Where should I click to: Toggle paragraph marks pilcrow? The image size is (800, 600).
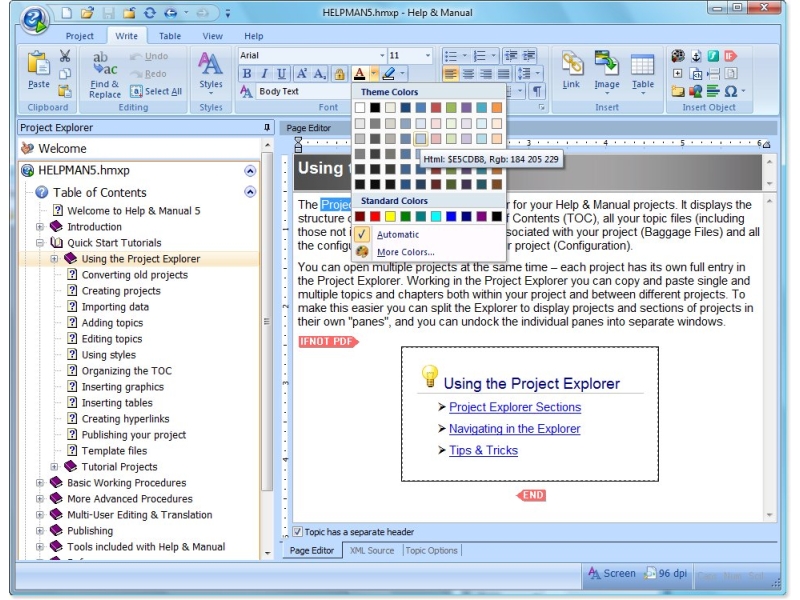click(x=537, y=92)
